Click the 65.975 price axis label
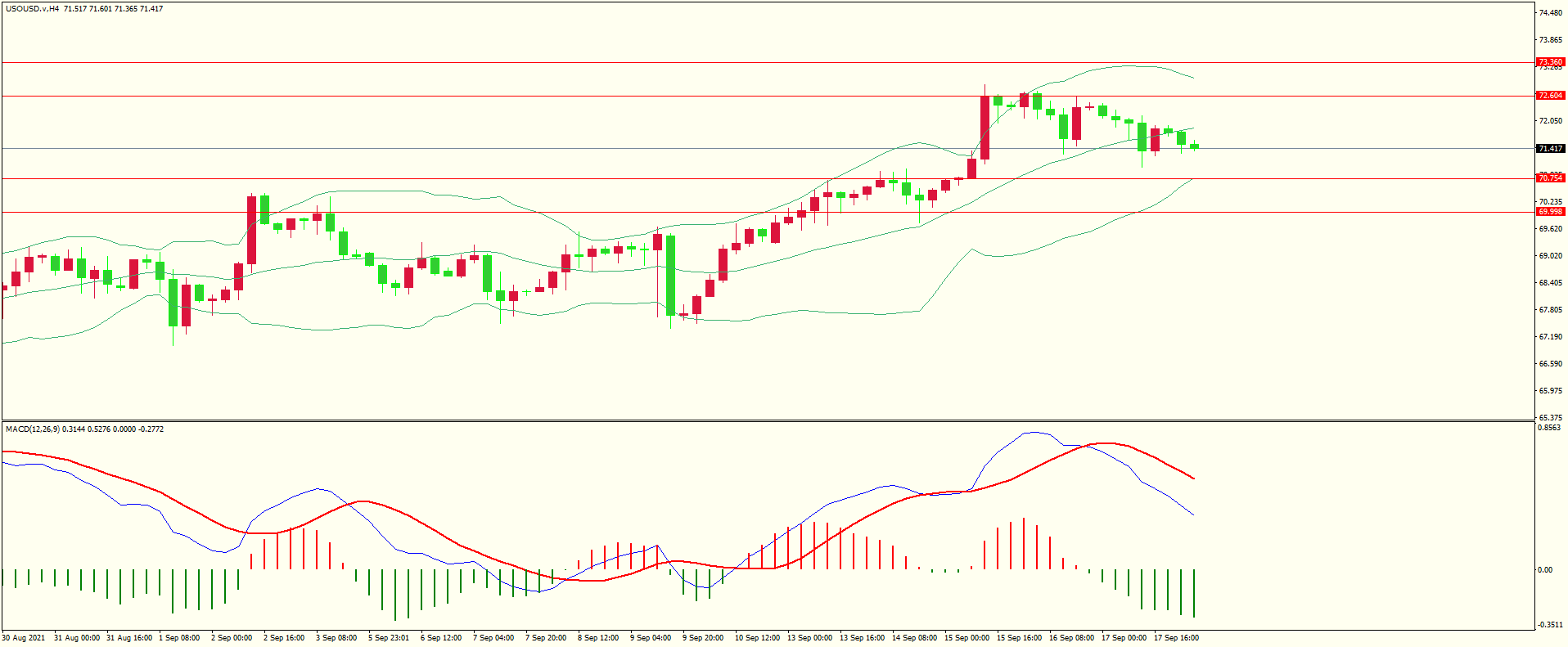 coord(1550,391)
